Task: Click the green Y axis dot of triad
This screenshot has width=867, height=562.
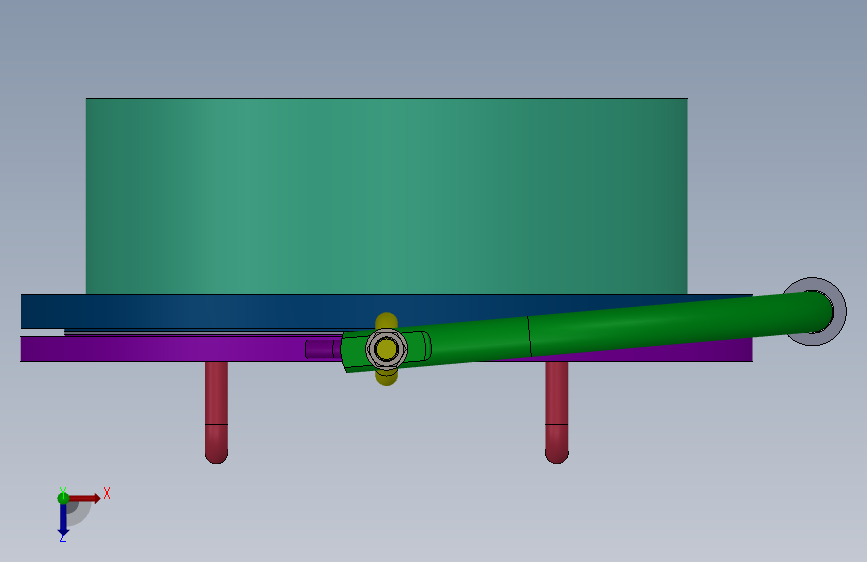Action: click(63, 498)
